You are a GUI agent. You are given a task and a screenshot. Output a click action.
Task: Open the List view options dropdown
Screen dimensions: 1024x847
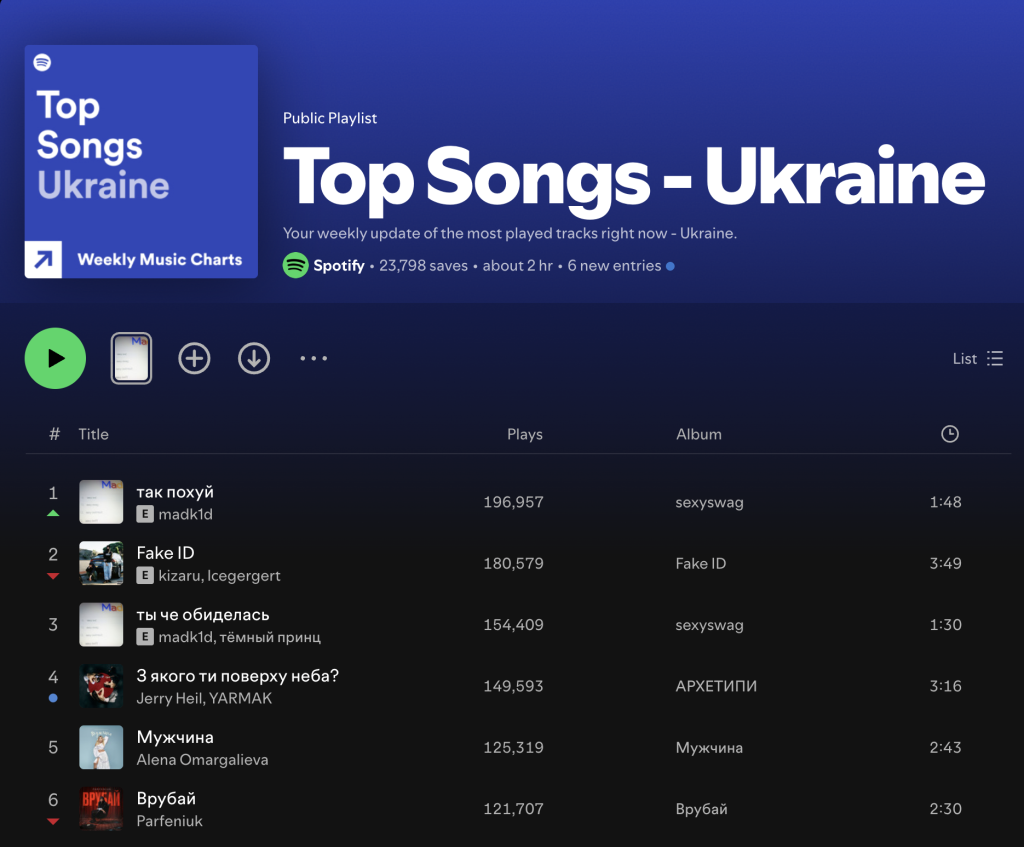978,359
